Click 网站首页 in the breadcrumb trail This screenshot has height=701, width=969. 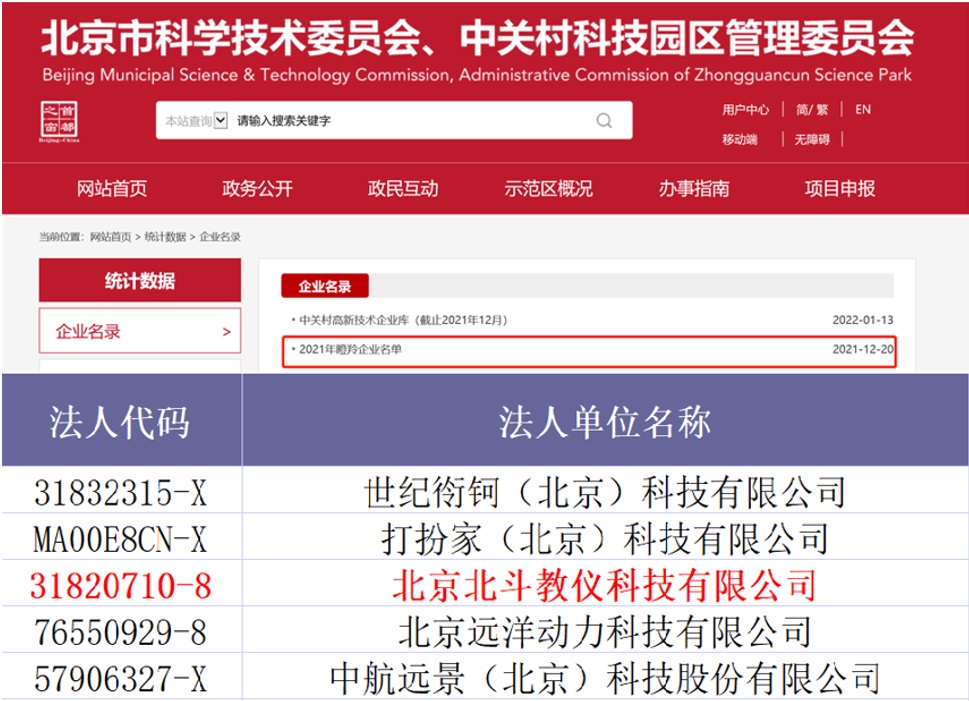click(x=111, y=237)
